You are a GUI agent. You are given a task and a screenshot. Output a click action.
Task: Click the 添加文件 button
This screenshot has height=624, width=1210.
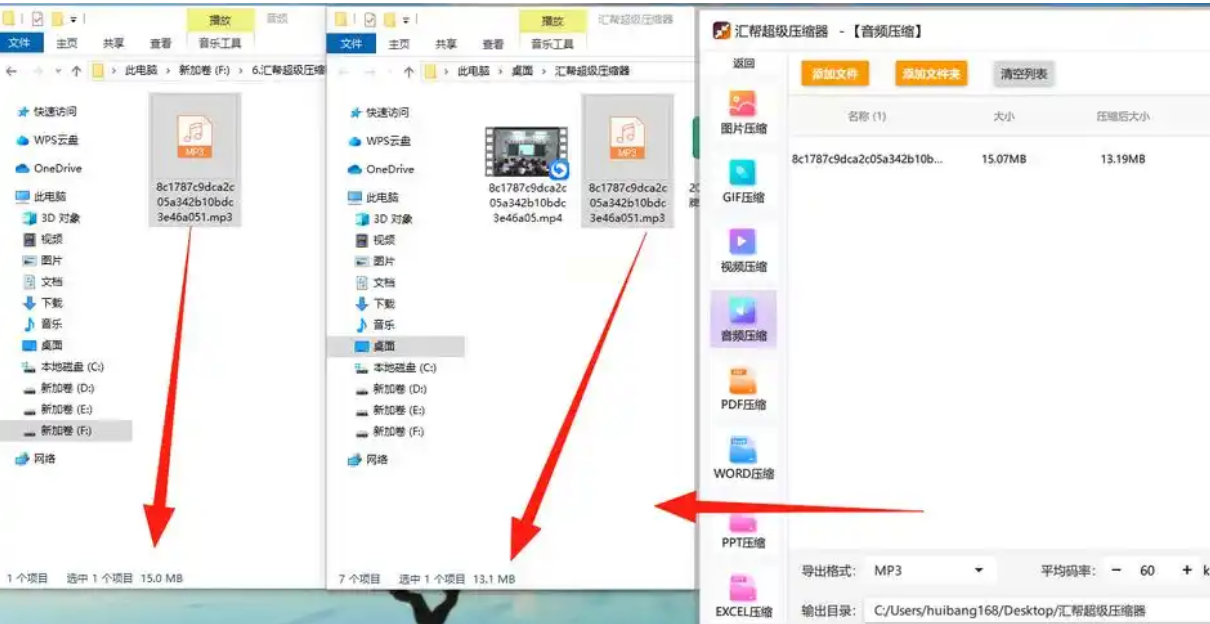pos(835,74)
